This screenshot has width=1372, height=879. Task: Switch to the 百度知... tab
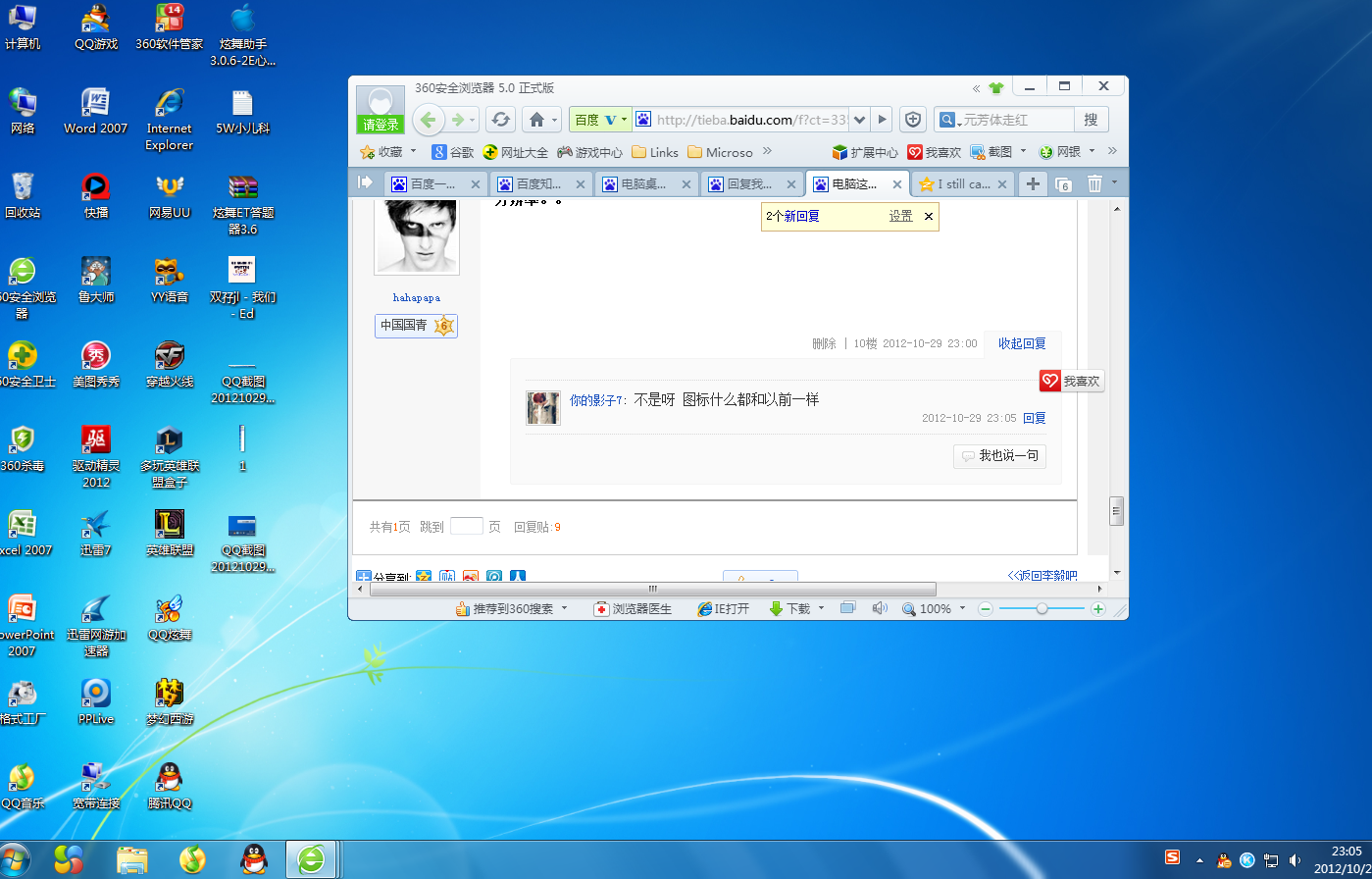534,183
